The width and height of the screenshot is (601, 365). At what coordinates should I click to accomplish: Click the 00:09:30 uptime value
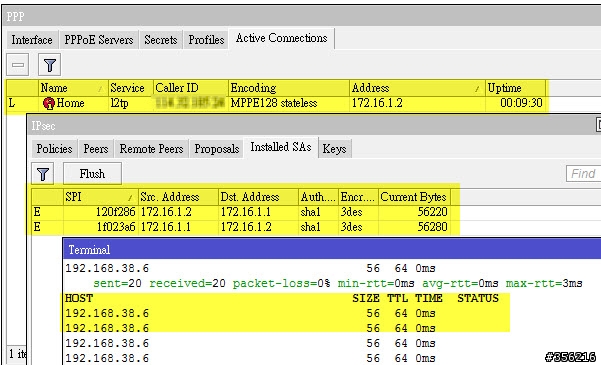click(x=521, y=103)
